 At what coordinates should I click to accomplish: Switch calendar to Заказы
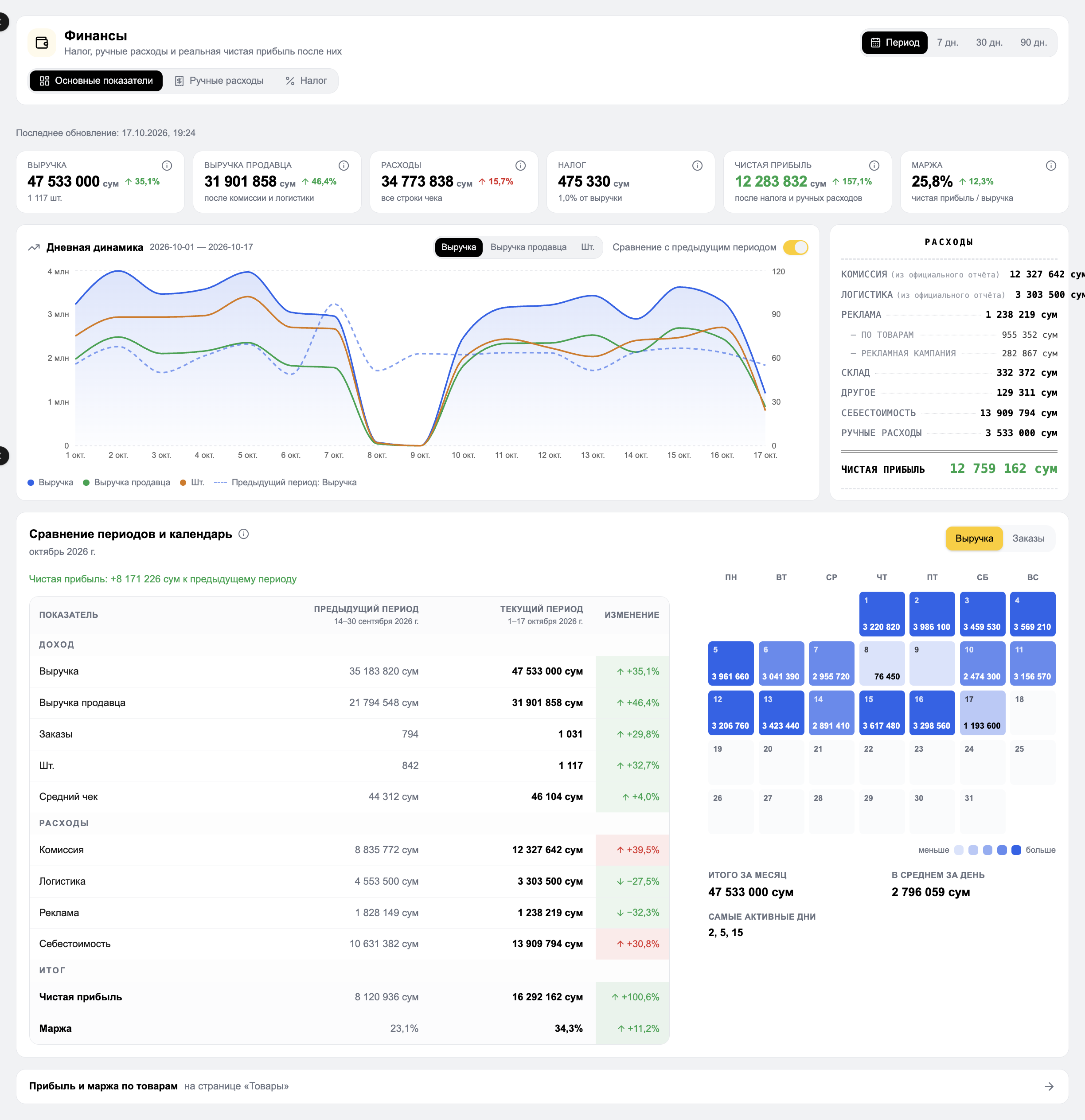[x=1028, y=539]
